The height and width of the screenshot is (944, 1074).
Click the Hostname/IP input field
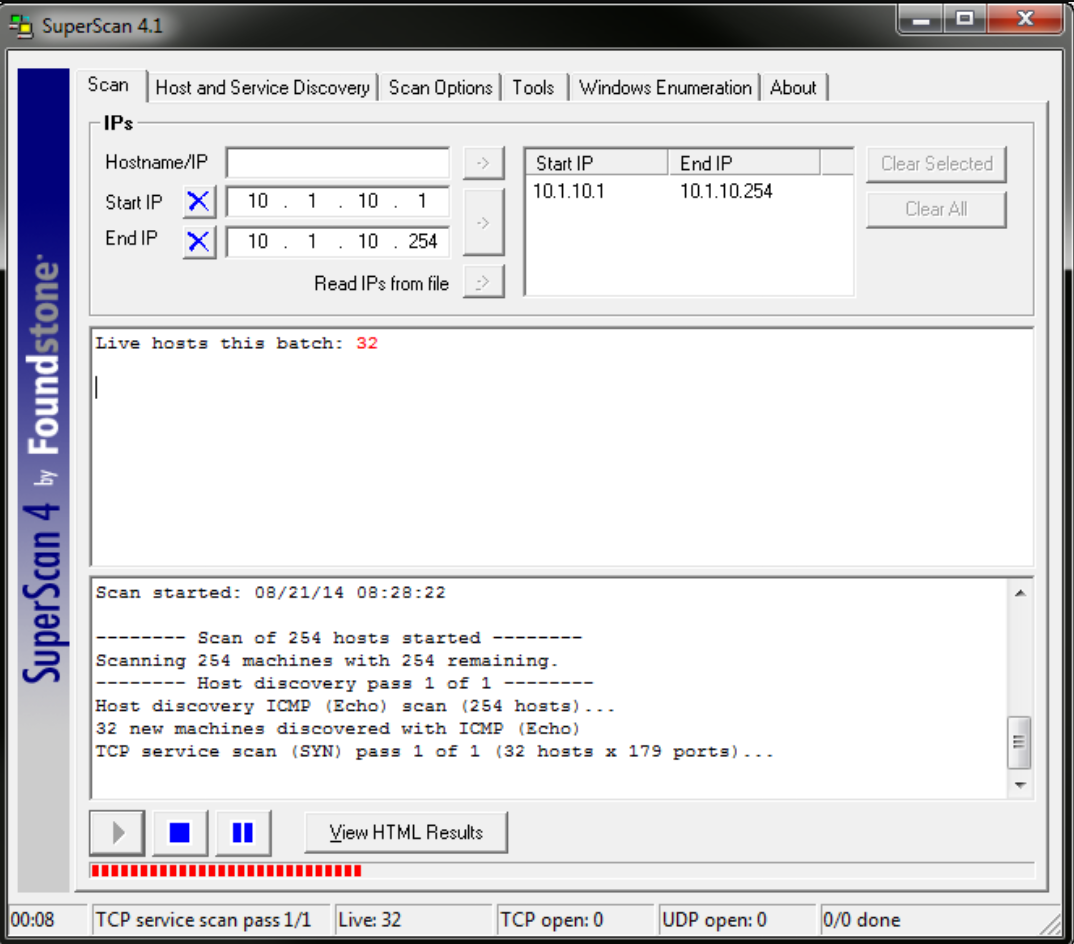click(338, 163)
